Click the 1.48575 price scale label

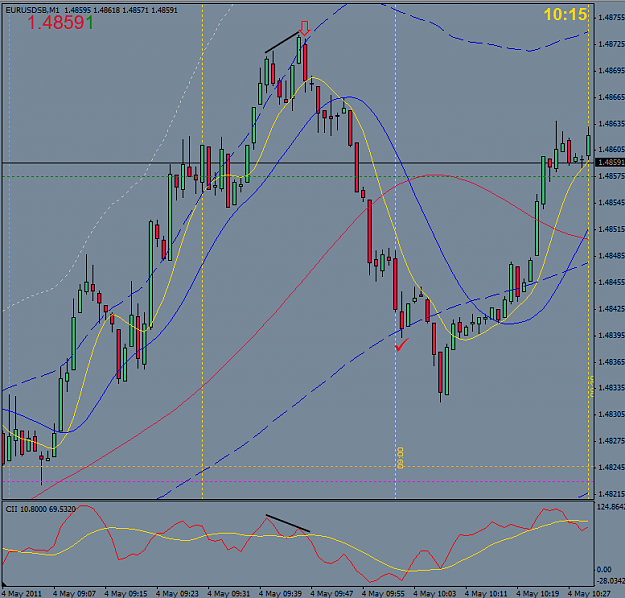pyautogui.click(x=611, y=175)
